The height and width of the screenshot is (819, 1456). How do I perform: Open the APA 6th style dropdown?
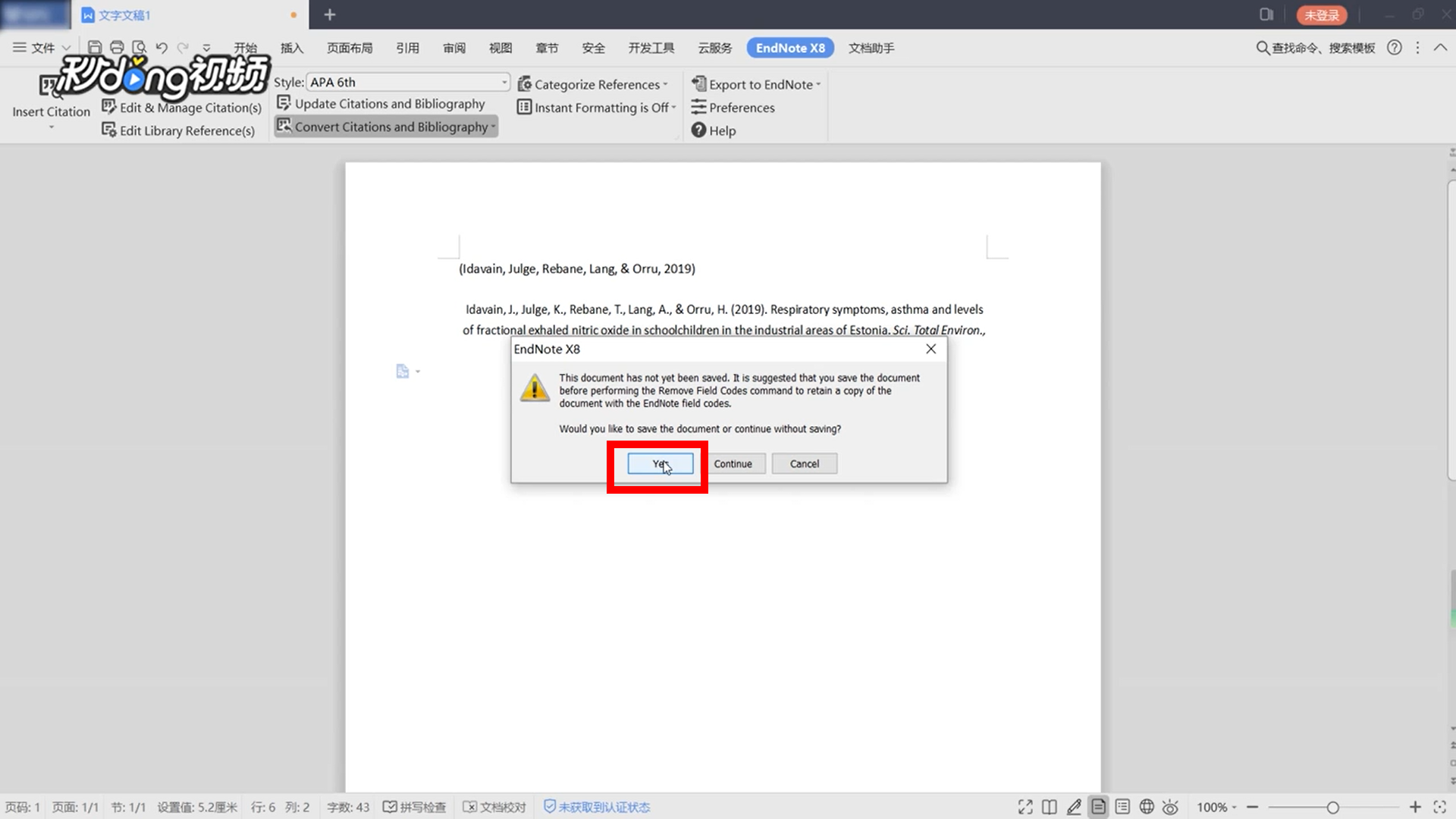[504, 81]
